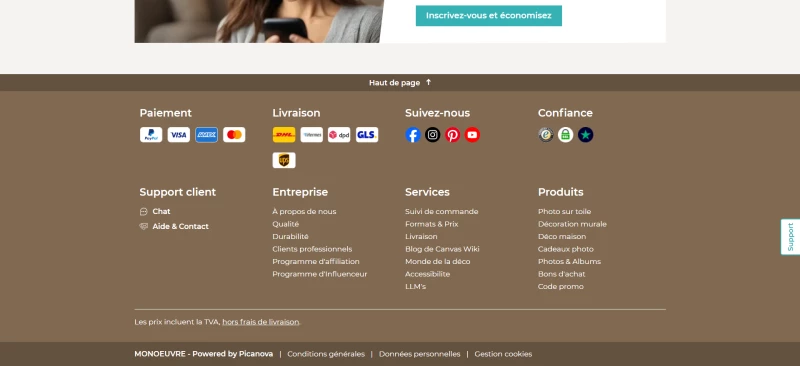Open Aide & Contact
The height and width of the screenshot is (366, 800).
(181, 227)
